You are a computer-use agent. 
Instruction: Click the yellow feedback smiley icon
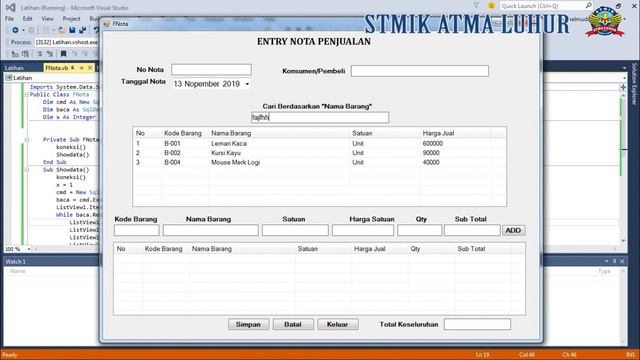pos(491,5)
